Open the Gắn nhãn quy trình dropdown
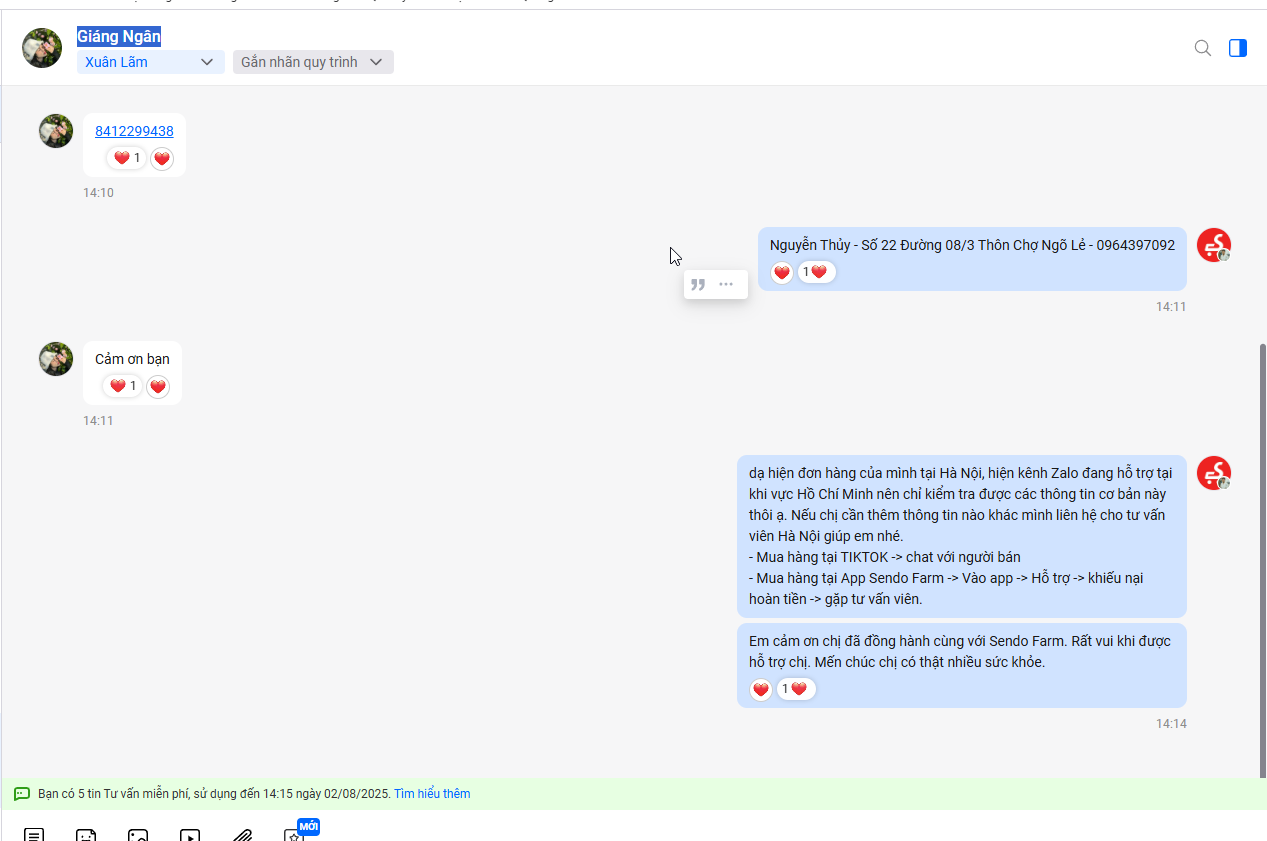The image size is (1267, 841). (x=313, y=62)
